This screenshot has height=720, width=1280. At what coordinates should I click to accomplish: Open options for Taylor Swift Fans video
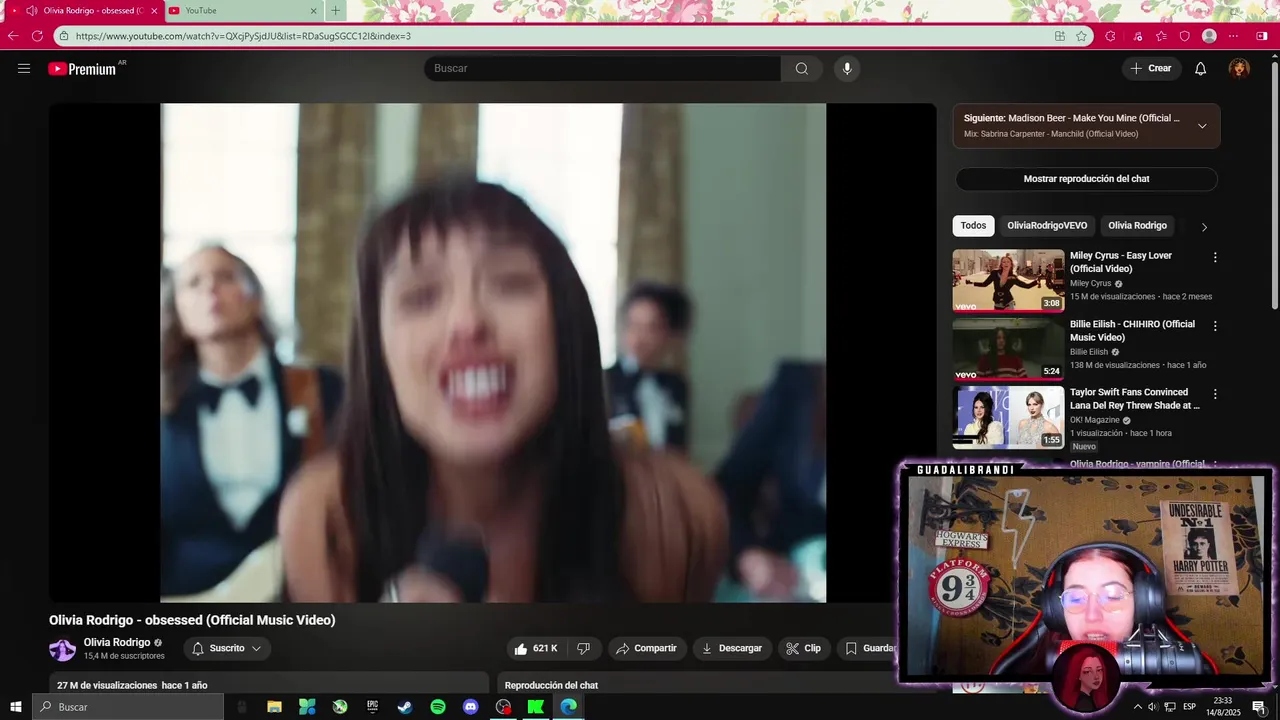(x=1215, y=394)
